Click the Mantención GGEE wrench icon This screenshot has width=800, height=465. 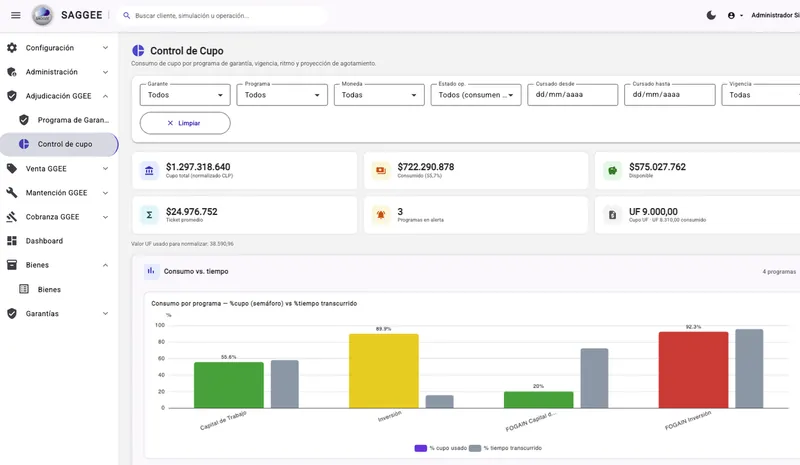[x=12, y=192]
